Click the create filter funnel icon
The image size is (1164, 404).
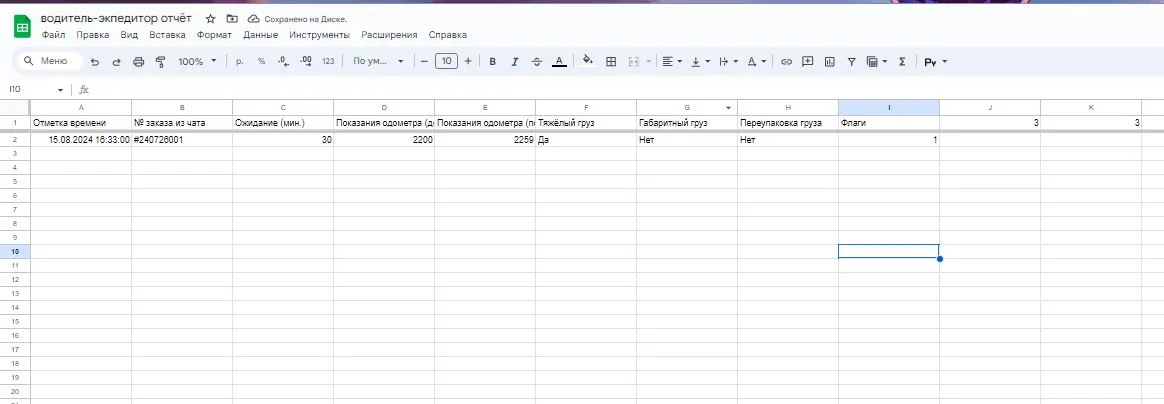point(851,62)
